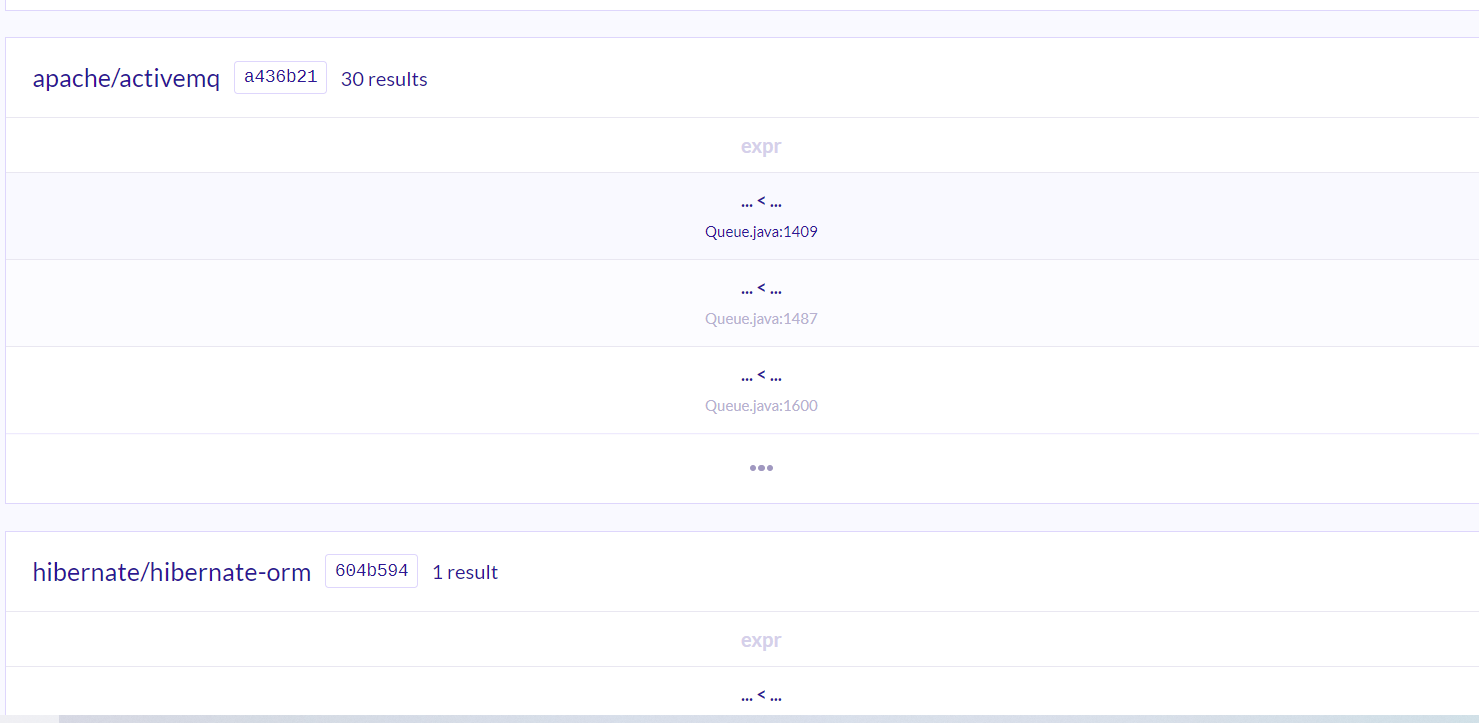
Task: Select the Queue.java:1600 result row
Action: tap(742, 390)
